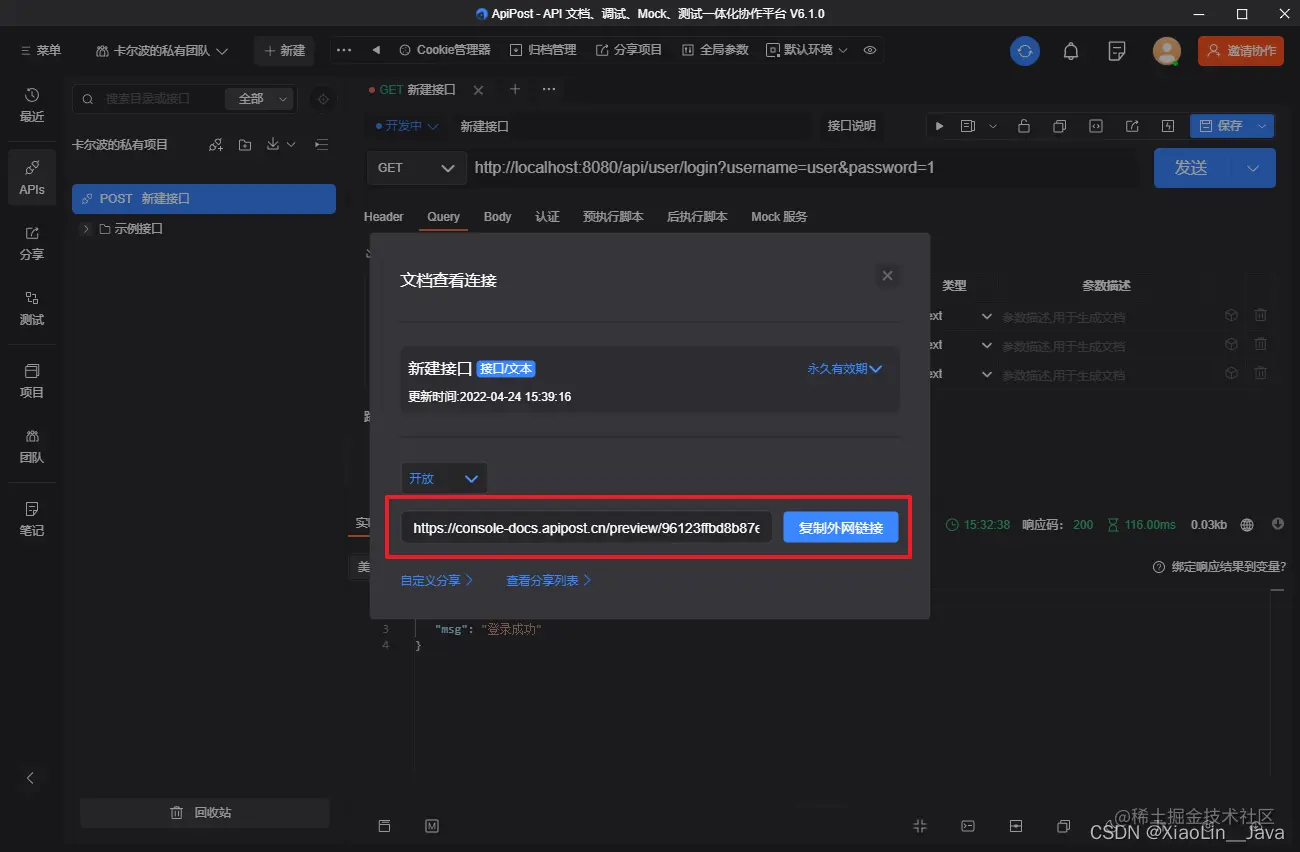This screenshot has width=1300, height=852.
Task: Click the 新建 button
Action: pyautogui.click(x=284, y=51)
